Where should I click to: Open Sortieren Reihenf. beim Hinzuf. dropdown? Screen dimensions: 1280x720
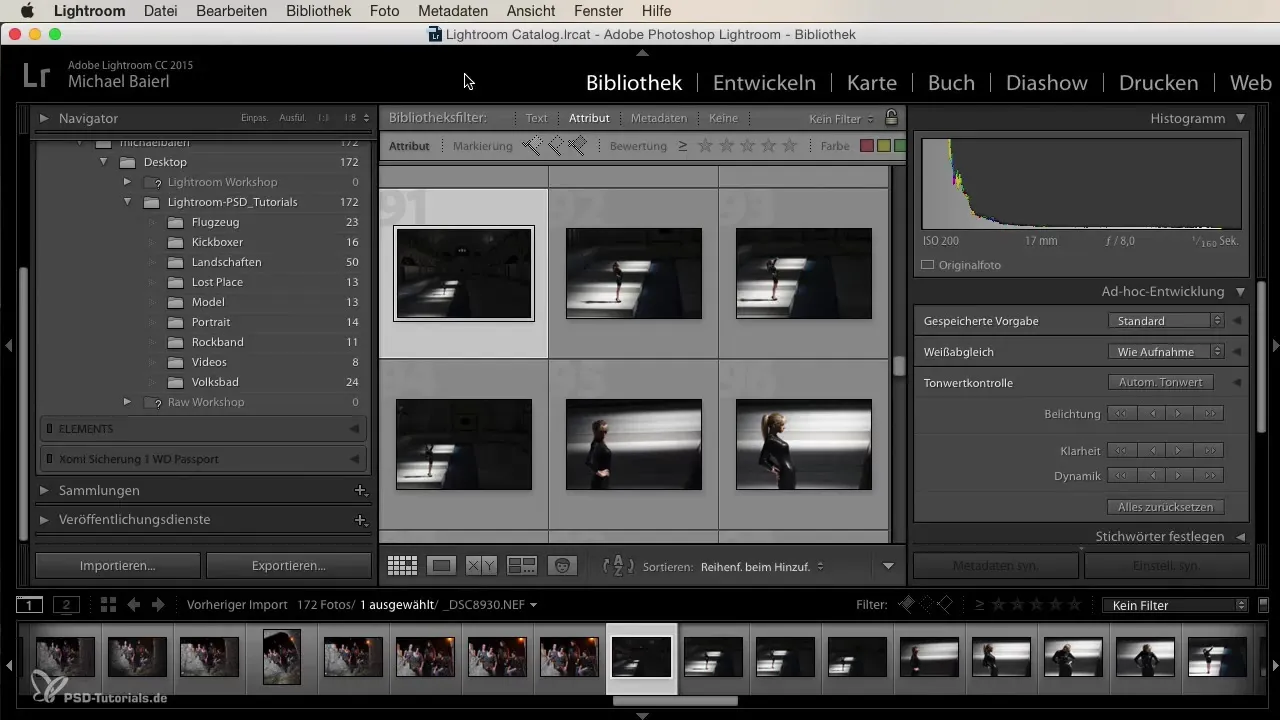click(762, 566)
